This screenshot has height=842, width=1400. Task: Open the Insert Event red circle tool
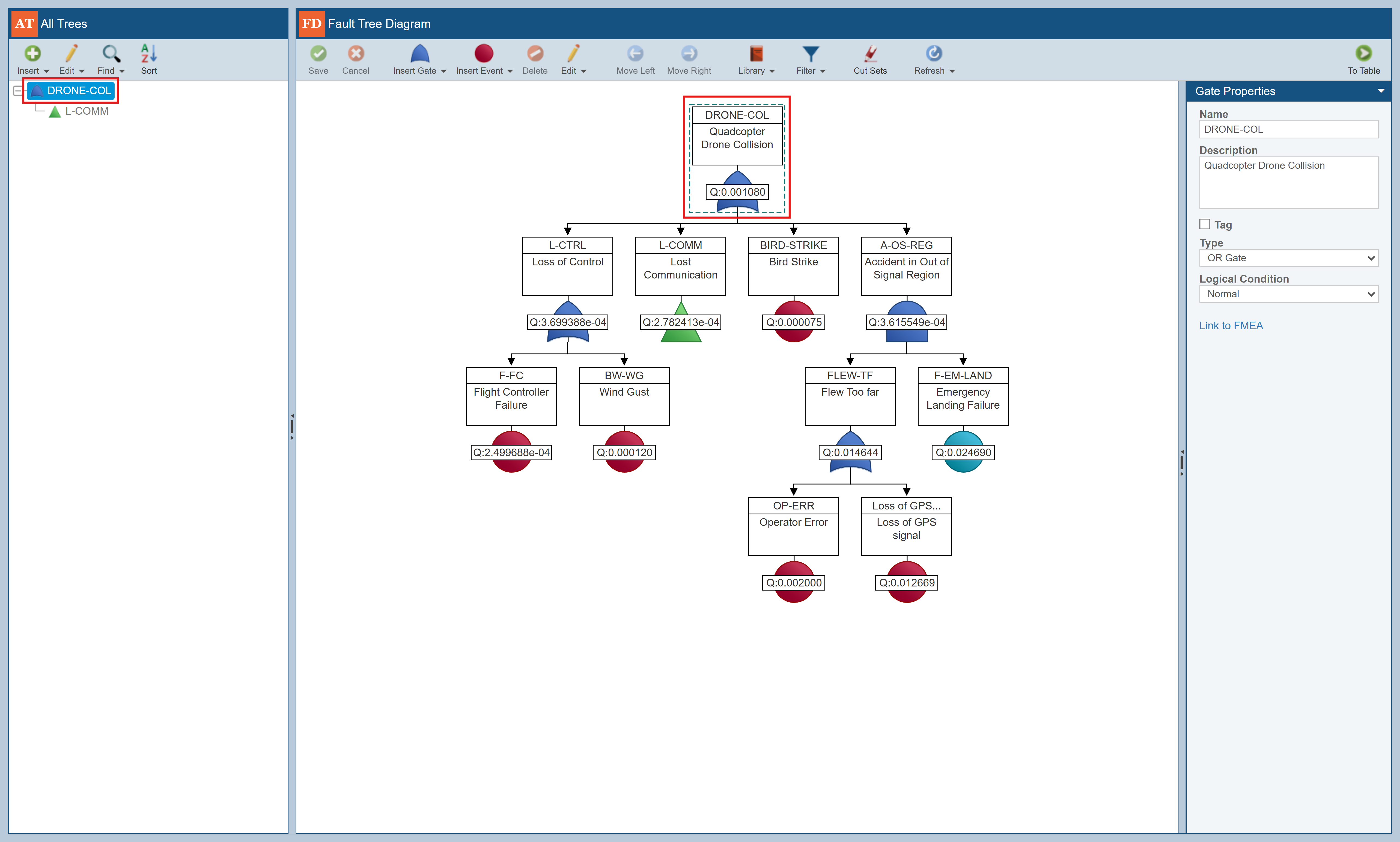483,54
